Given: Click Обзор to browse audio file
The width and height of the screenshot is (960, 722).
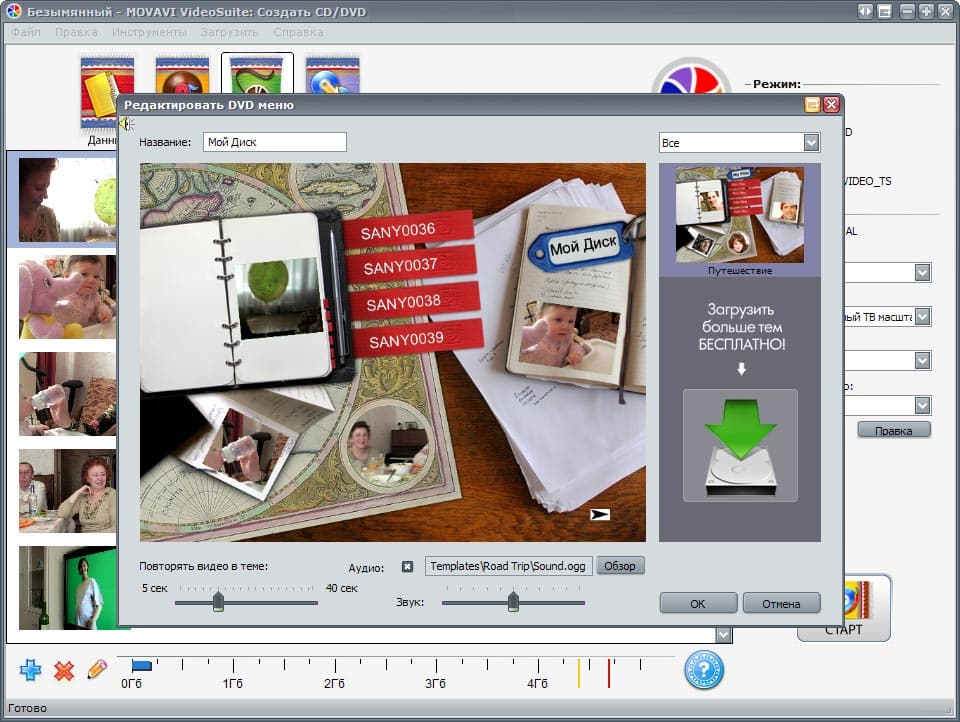Looking at the screenshot, I should coord(620,565).
